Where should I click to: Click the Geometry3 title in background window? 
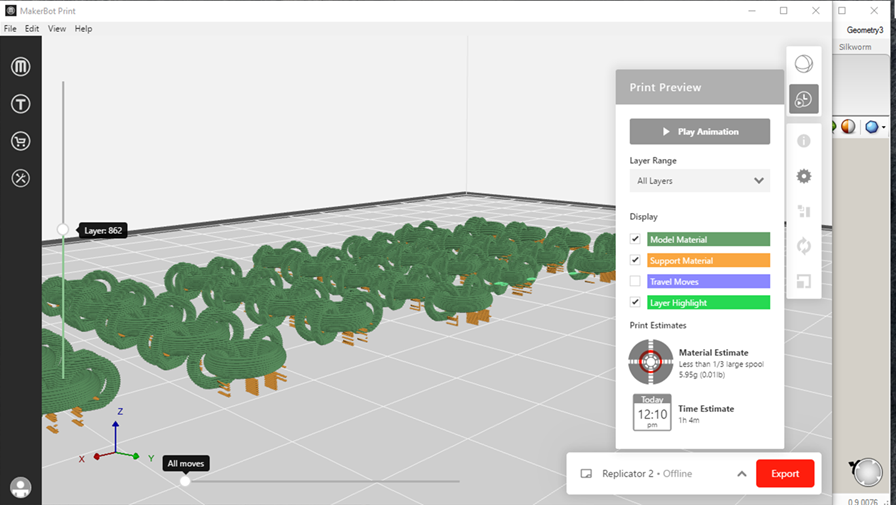[x=865, y=30]
